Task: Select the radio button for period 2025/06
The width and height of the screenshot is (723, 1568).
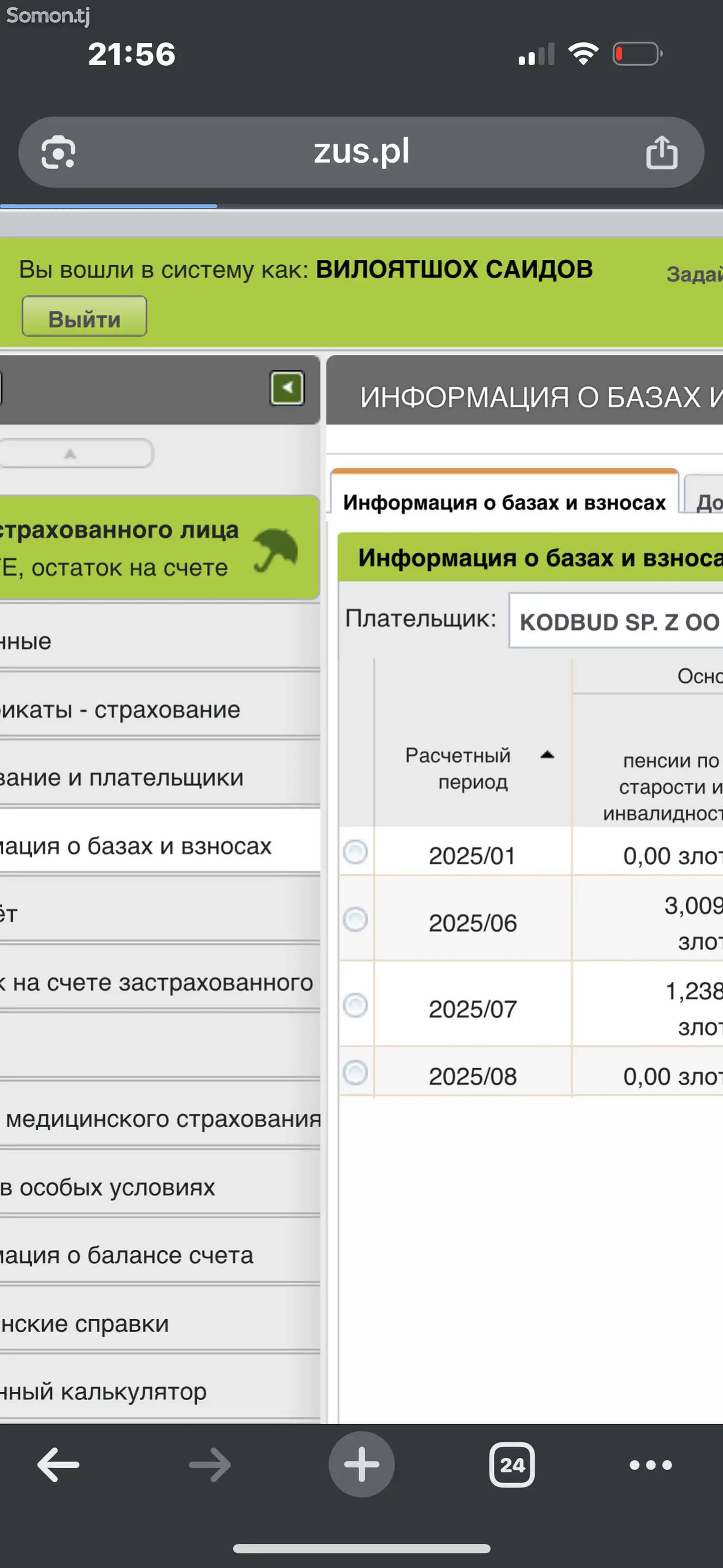Action: (x=355, y=919)
